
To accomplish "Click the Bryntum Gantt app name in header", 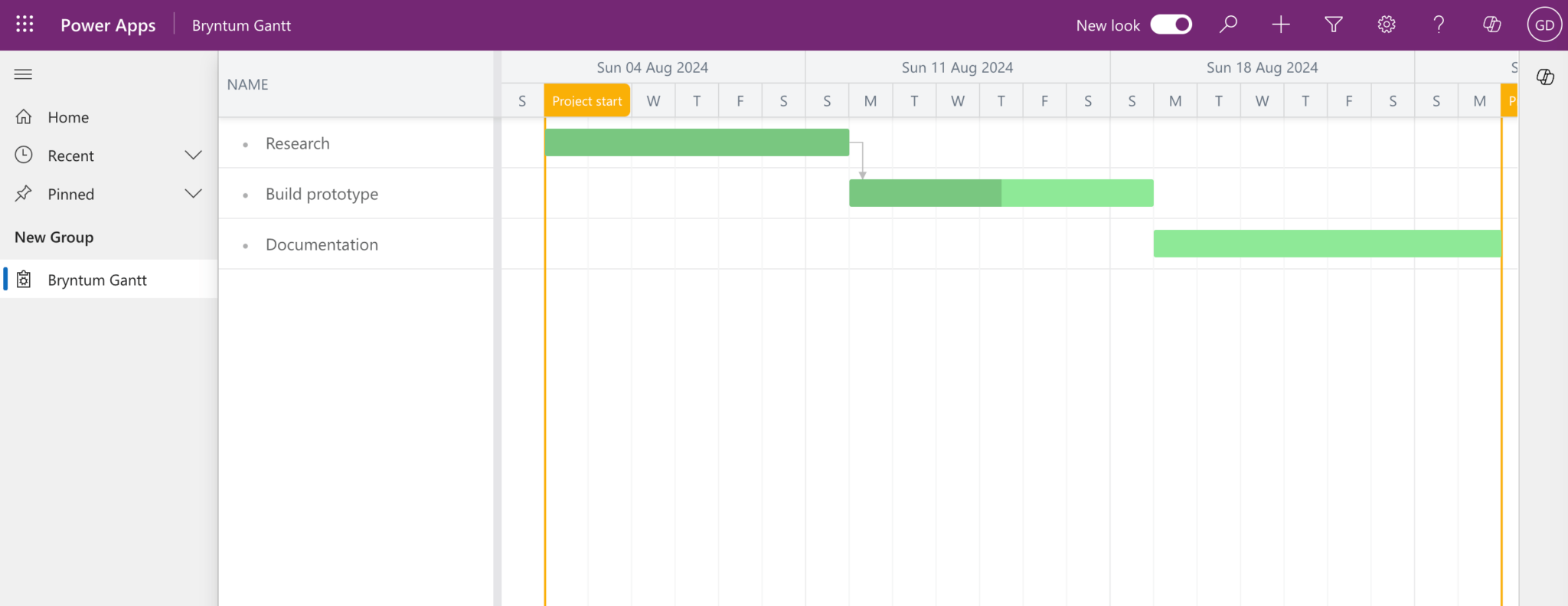I will coord(241,25).
